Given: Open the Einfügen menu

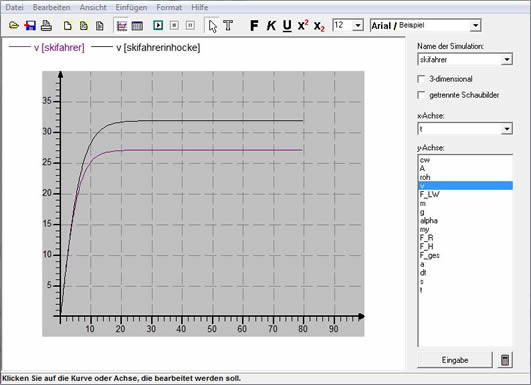Looking at the screenshot, I should point(131,7).
